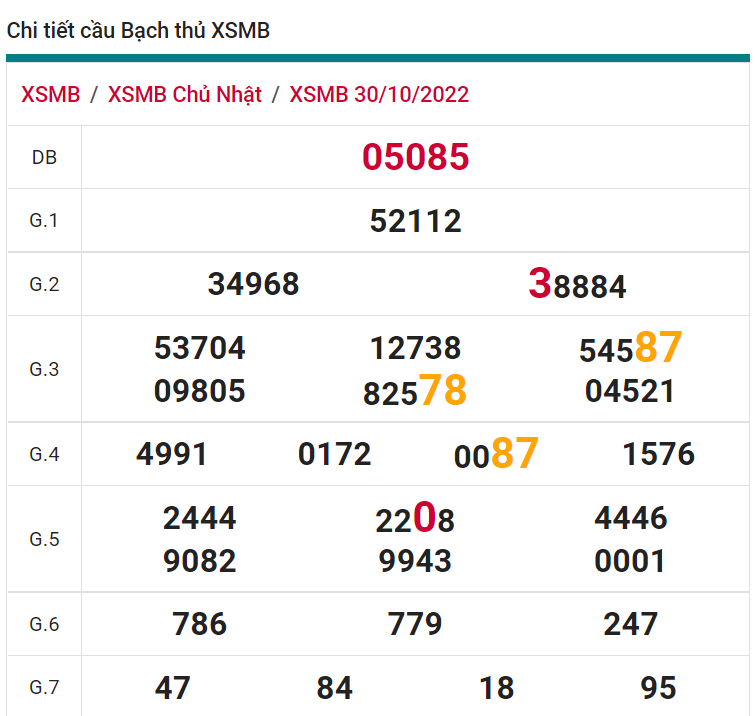This screenshot has height=716, width=755.
Task: Select the G.5 number 2444
Action: click(x=199, y=519)
